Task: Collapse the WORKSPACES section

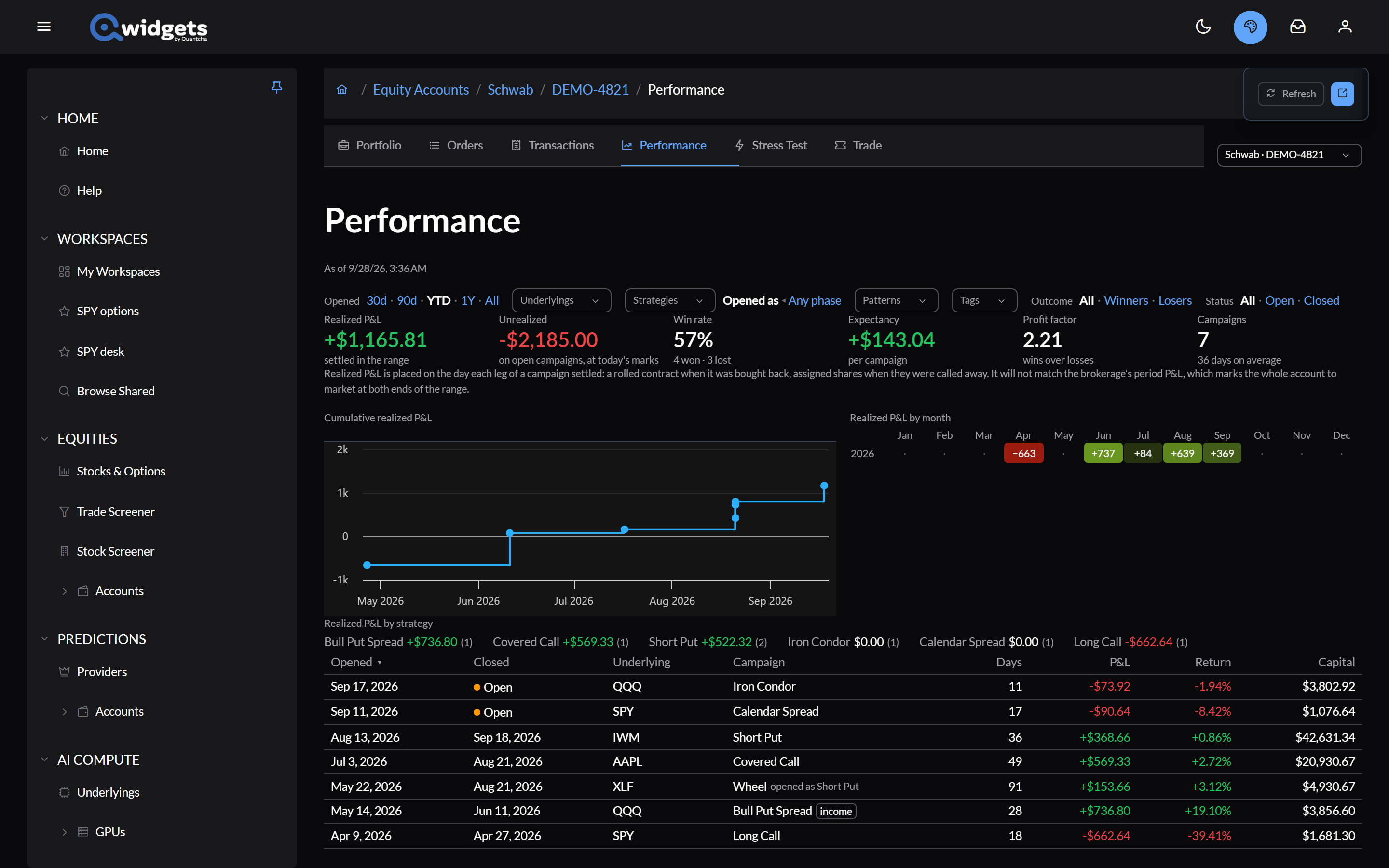Action: 44,239
